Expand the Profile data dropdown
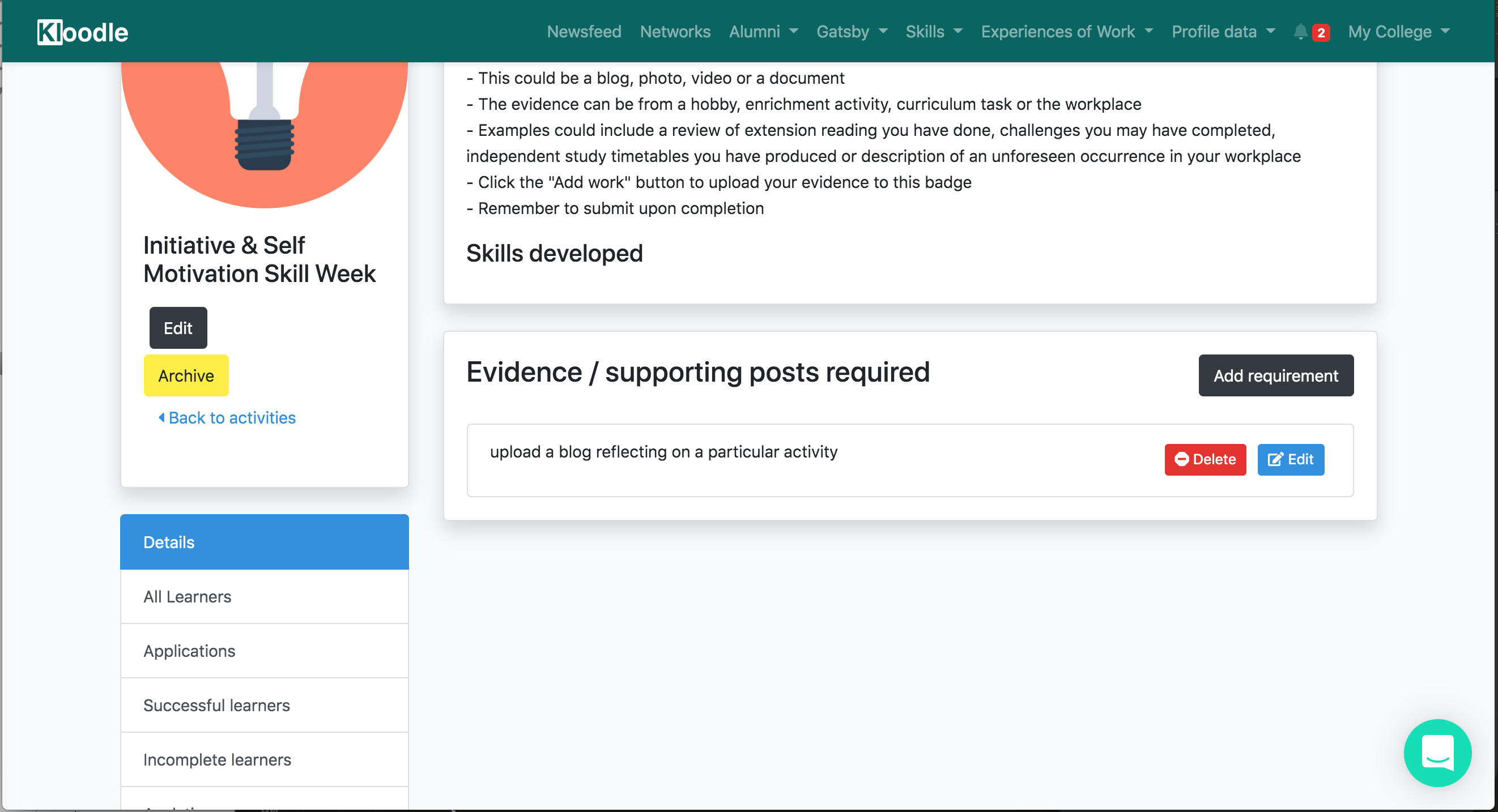 pyautogui.click(x=1223, y=31)
